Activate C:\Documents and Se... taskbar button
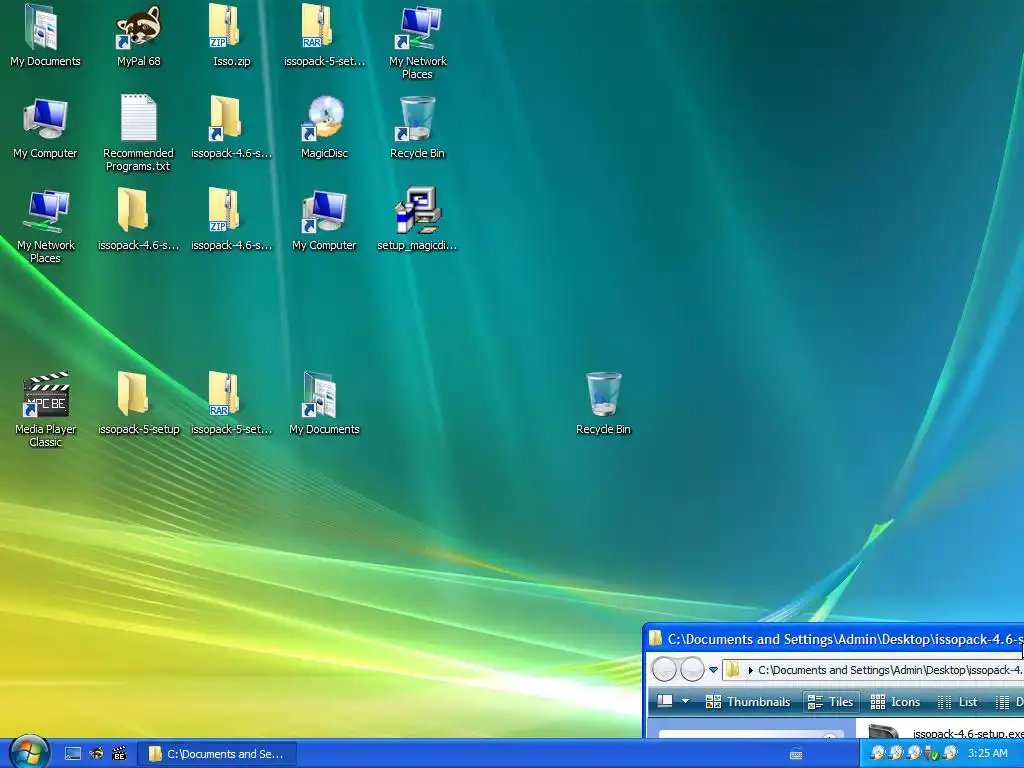Image resolution: width=1024 pixels, height=768 pixels. (x=217, y=754)
